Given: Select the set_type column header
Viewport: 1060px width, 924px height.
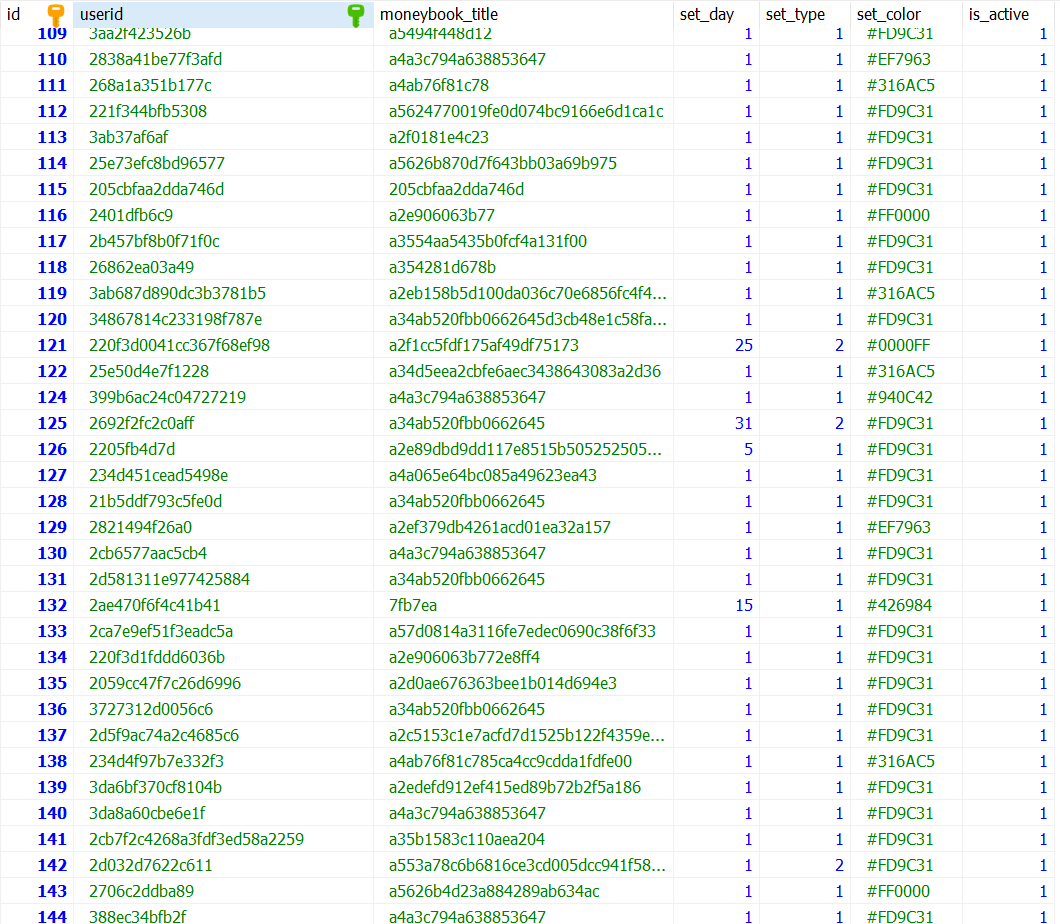Looking at the screenshot, I should (795, 15).
